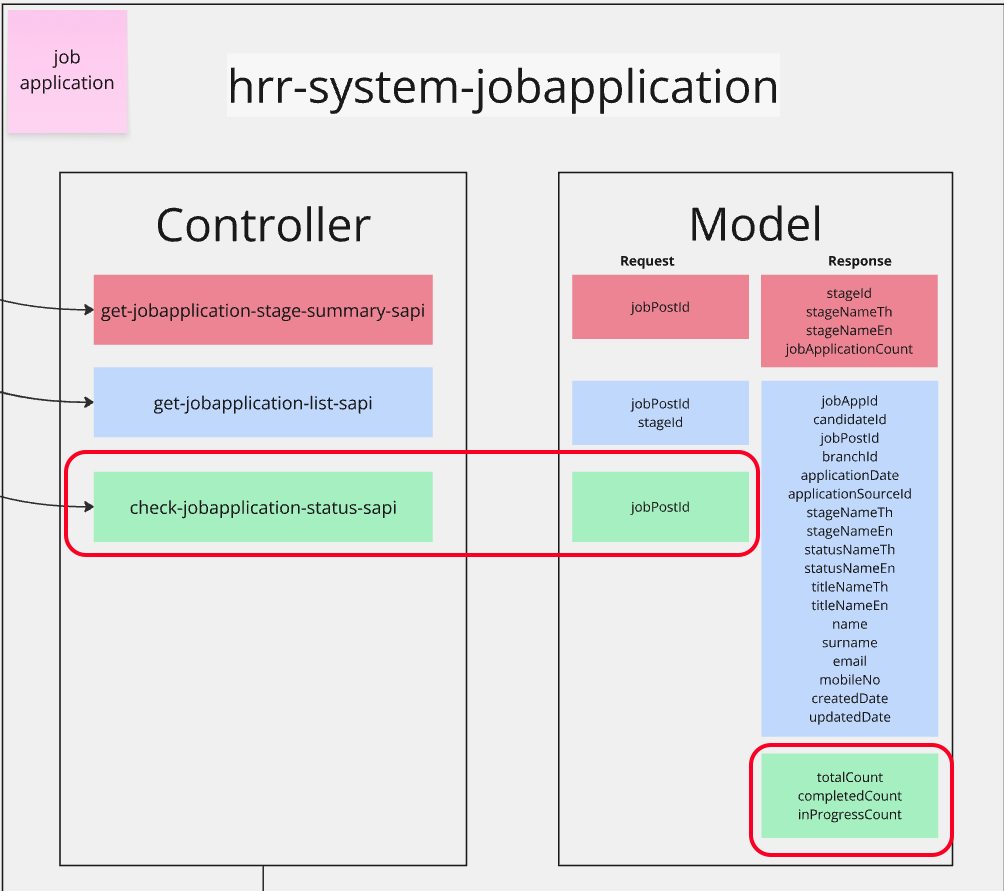Select the Controller heading
Viewport: 1004px width, 891px height.
pos(263,225)
